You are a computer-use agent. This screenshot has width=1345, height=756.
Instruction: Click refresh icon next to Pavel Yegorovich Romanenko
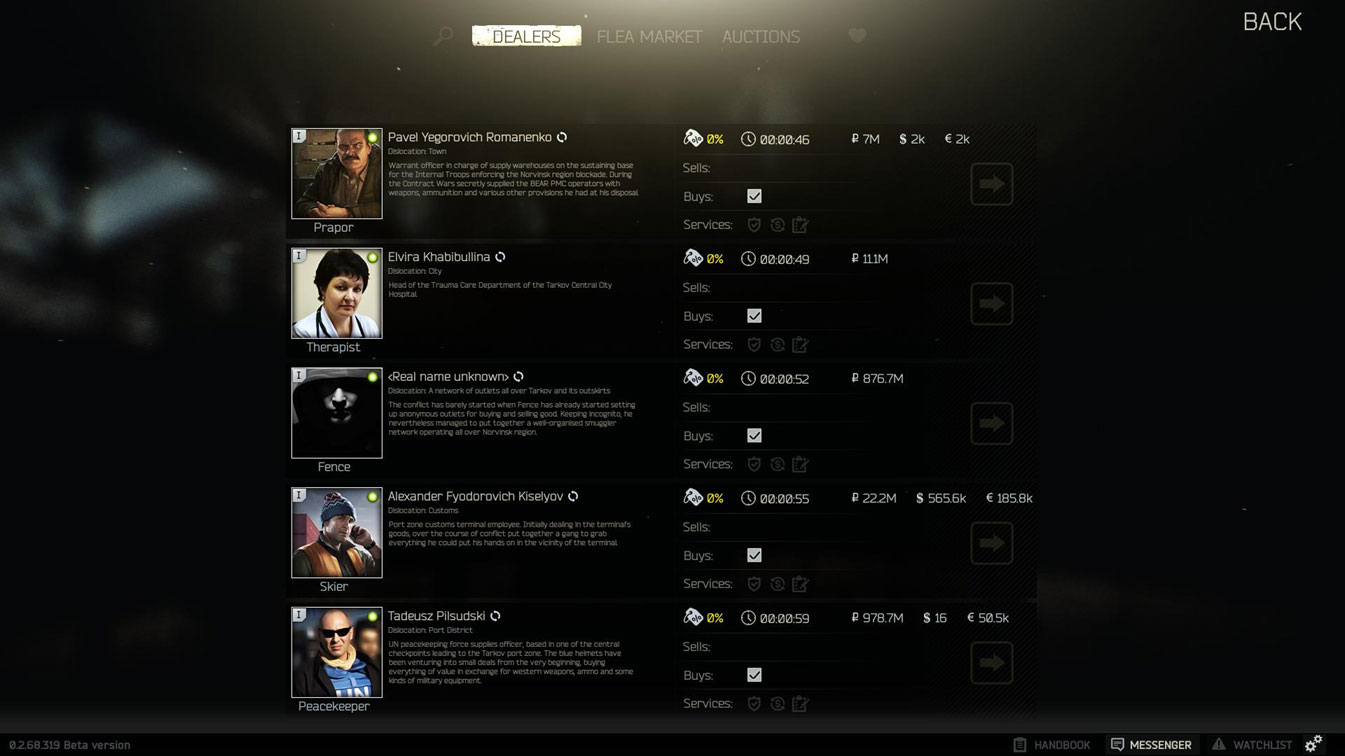pos(562,137)
